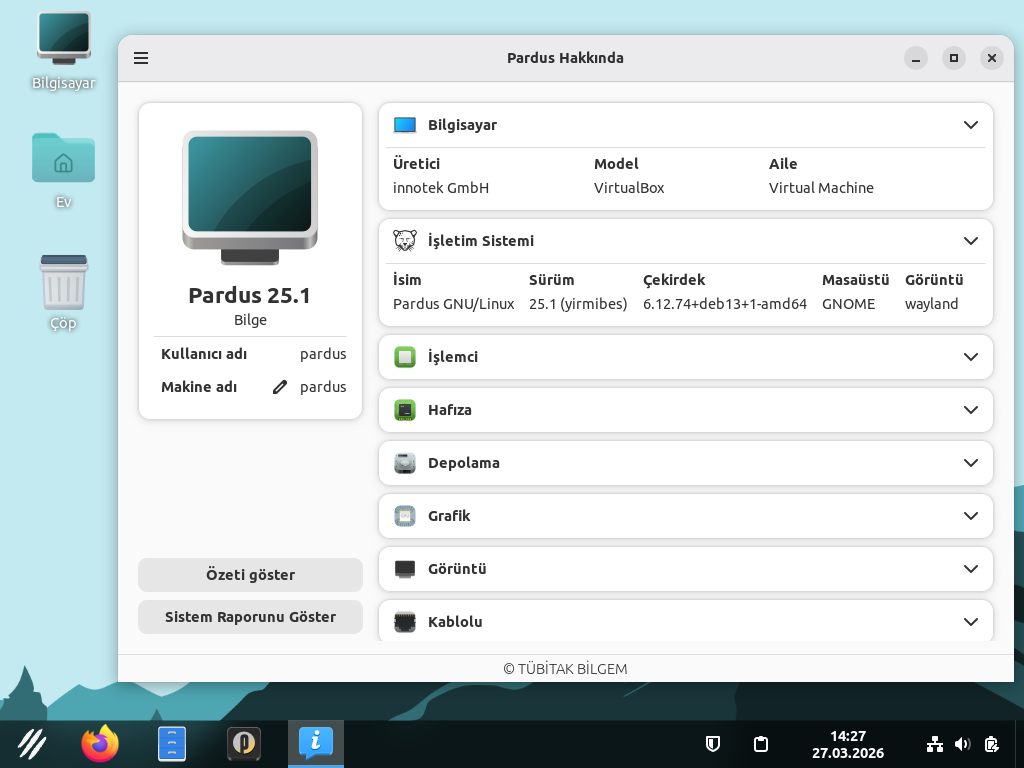The image size is (1024, 768).
Task: Open the clock showing 14:27
Action: [x=847, y=744]
